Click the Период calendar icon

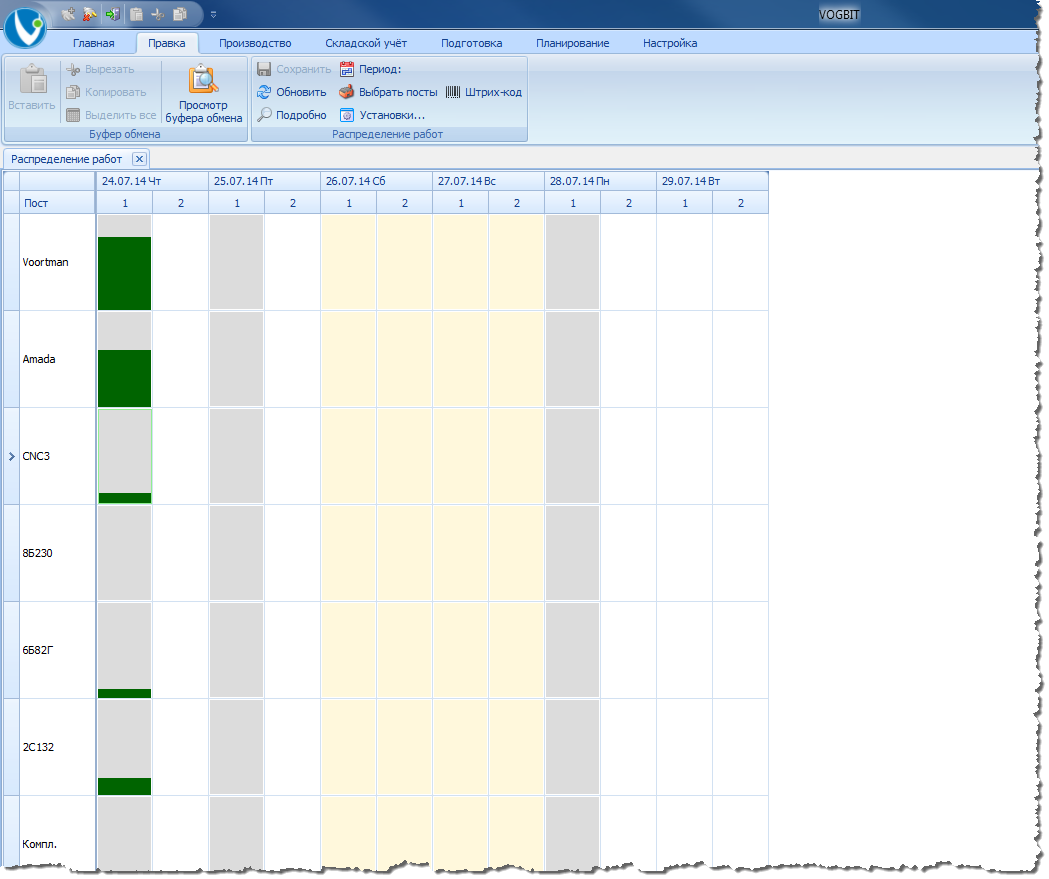pos(347,70)
